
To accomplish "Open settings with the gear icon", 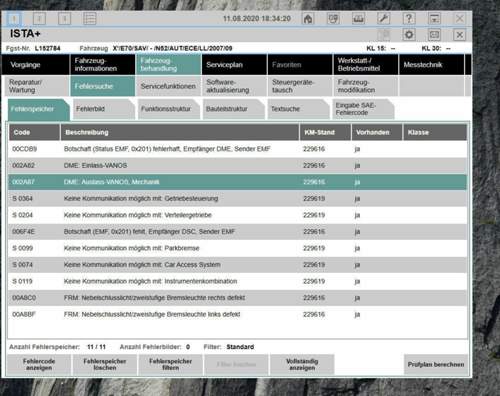I will [409, 35].
